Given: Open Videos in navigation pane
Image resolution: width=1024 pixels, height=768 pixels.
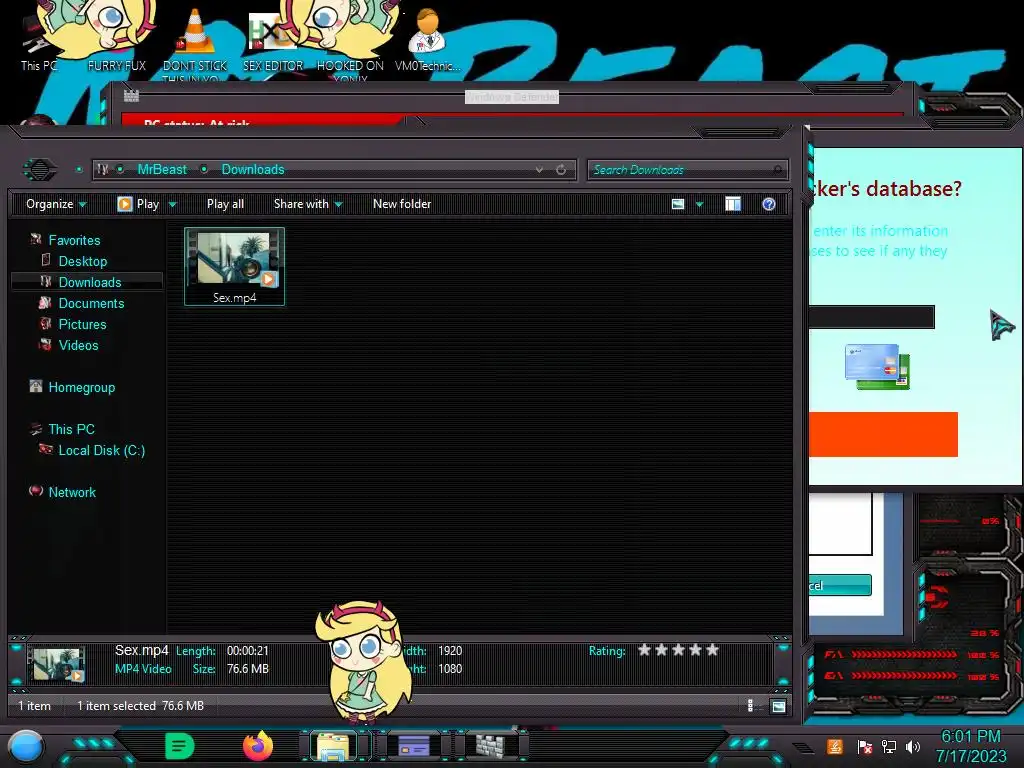Looking at the screenshot, I should [78, 345].
